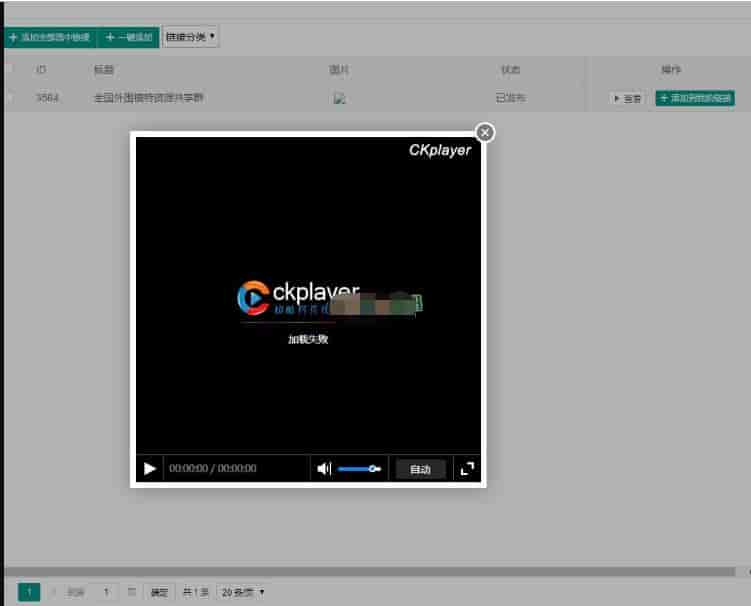Screen dimensions: 751x606
Task: Click the preview button in row 3564
Action: (x=627, y=98)
